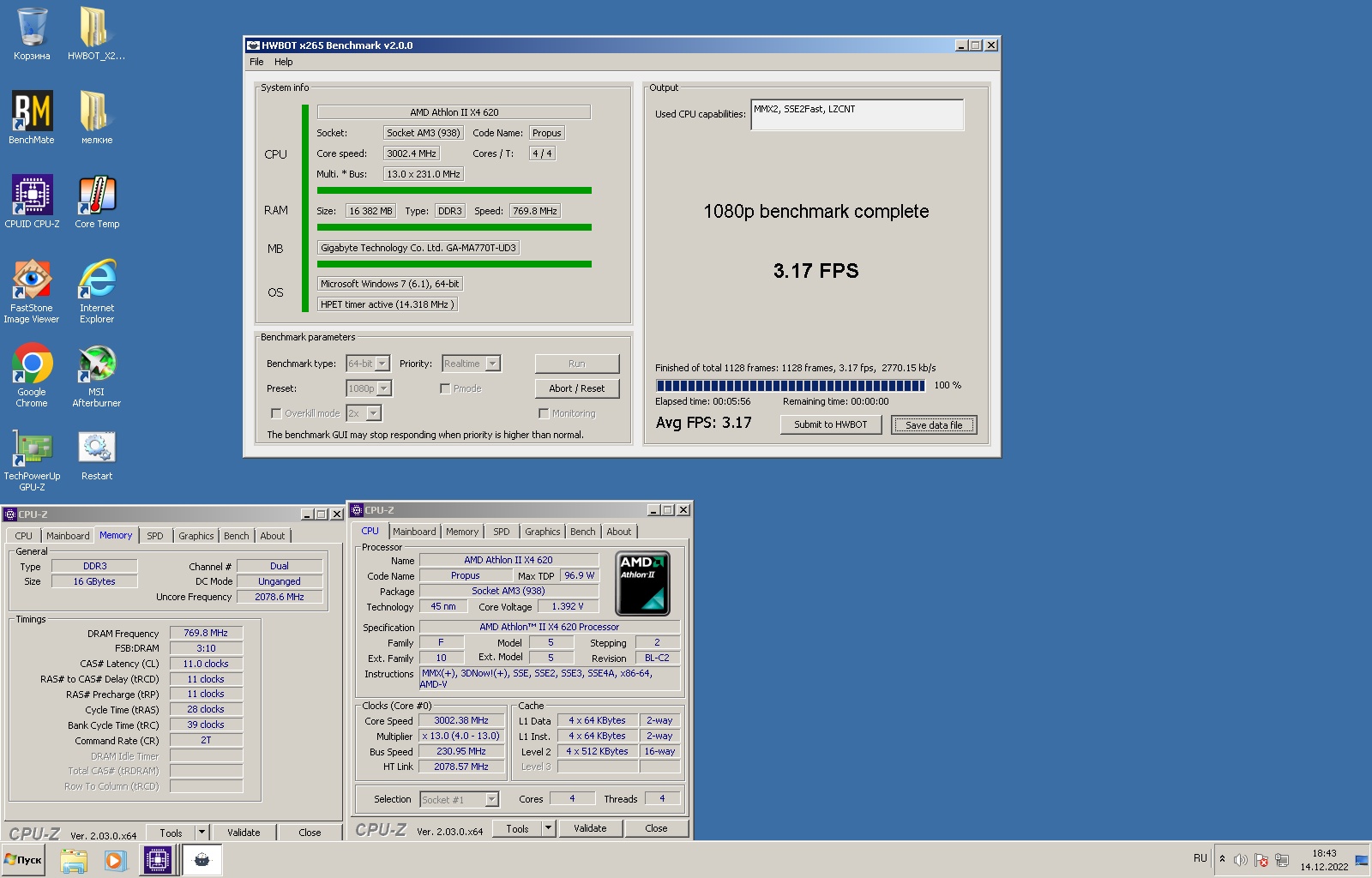
Task: Open Graphics tab in left CPU-Z
Action: (196, 536)
